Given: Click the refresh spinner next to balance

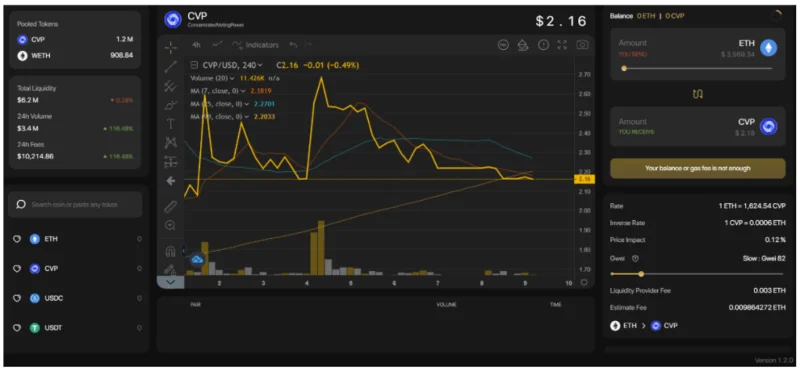Looking at the screenshot, I should 776,16.
